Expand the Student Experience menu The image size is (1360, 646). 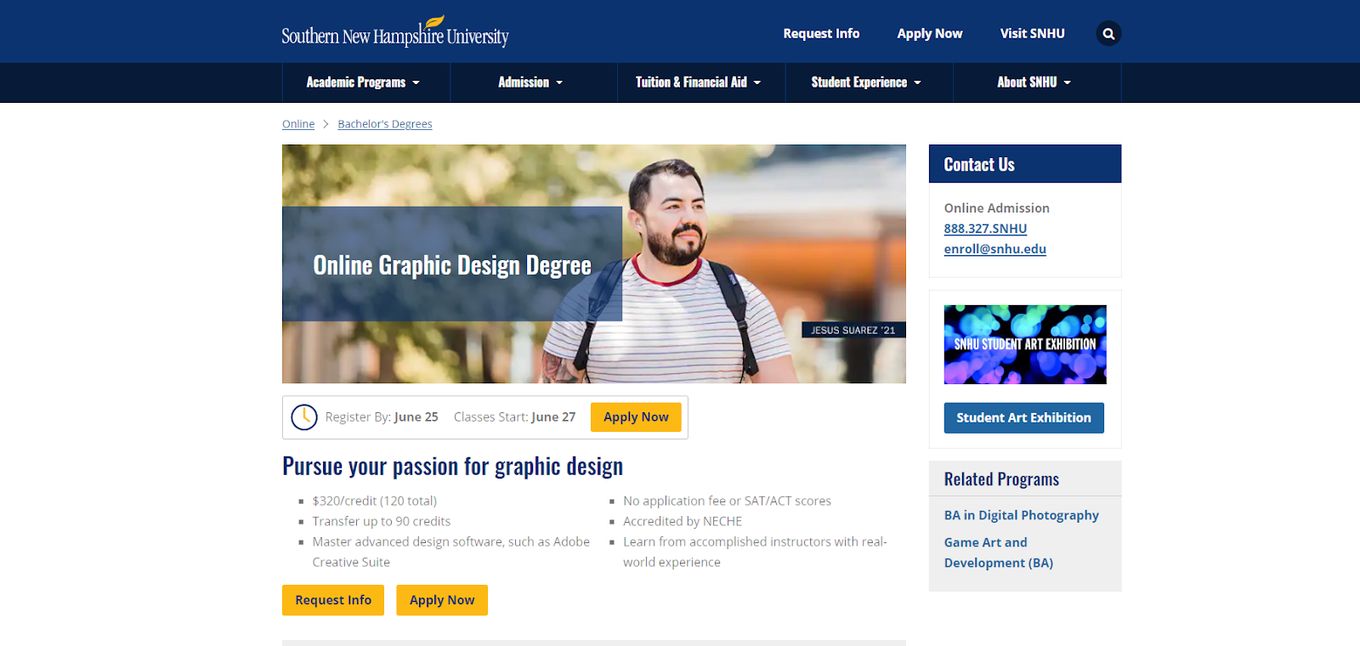coord(869,83)
